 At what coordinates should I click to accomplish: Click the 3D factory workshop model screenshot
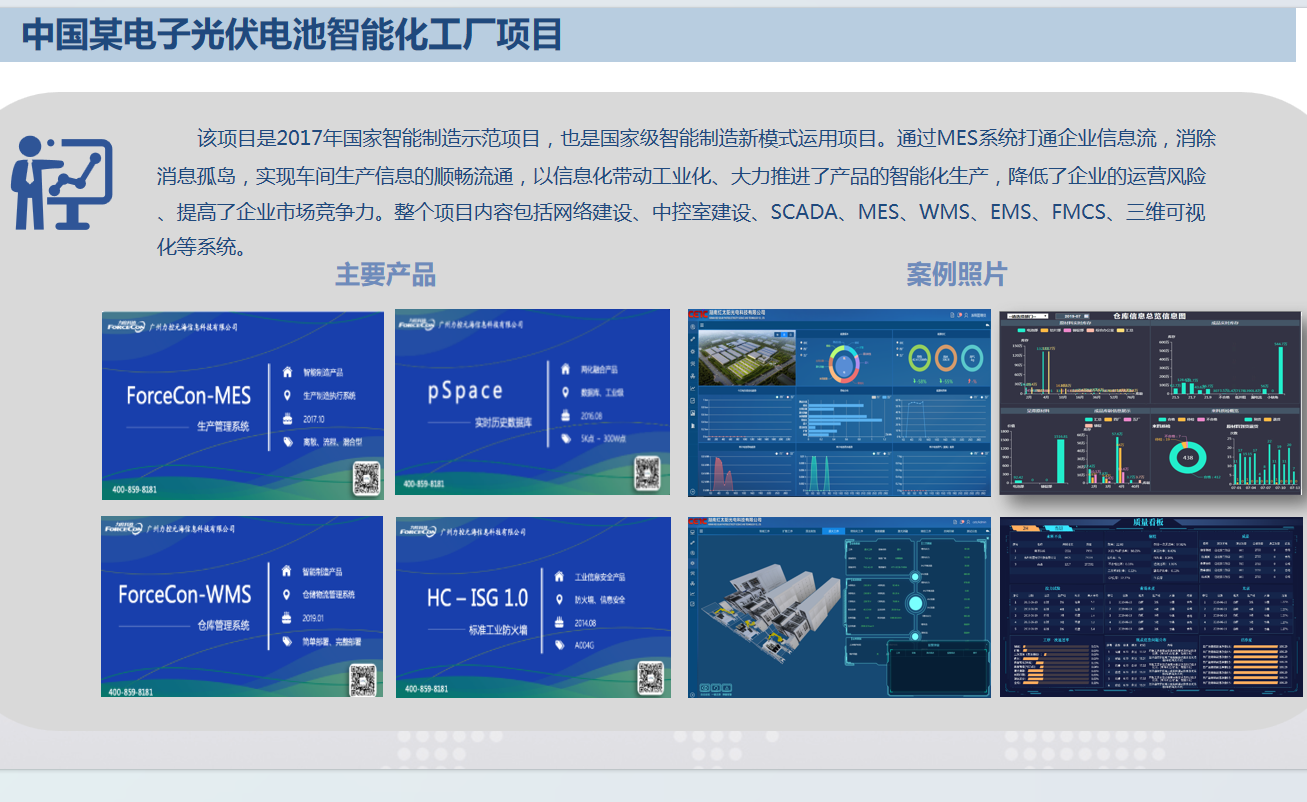pos(839,607)
